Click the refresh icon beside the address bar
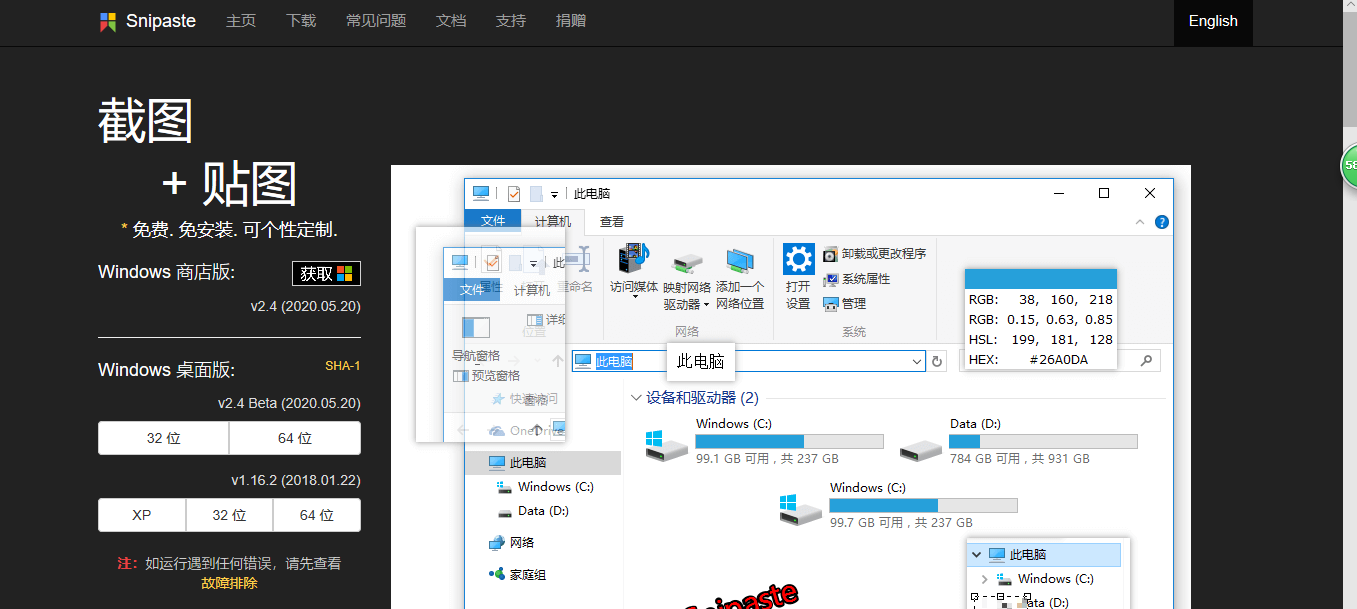Image resolution: width=1357 pixels, height=609 pixels. (x=936, y=361)
